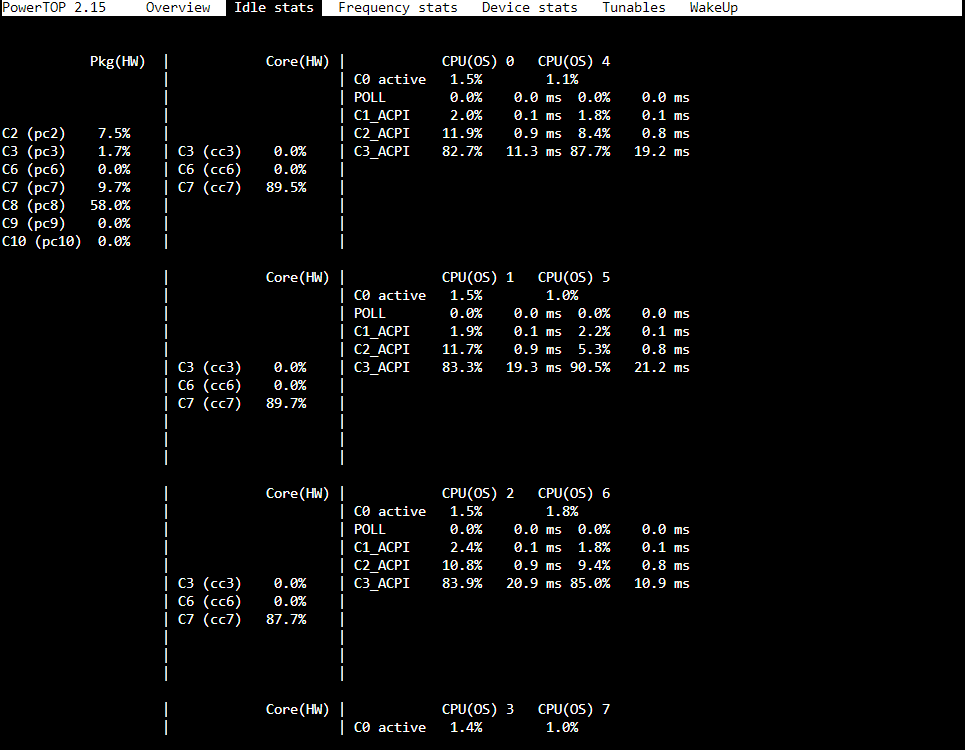Click the 9.4% C2_ACPI value of CPU 6
The width and height of the screenshot is (965, 750).
click(595, 565)
